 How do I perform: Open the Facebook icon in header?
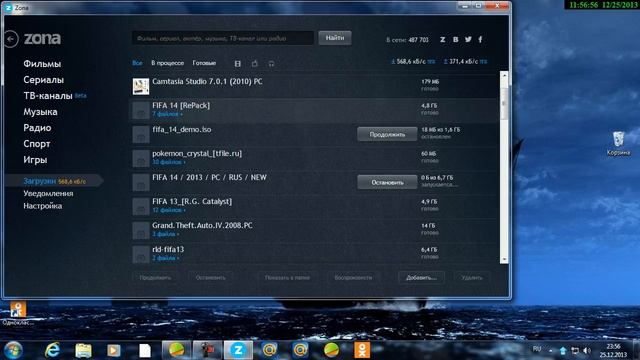click(480, 40)
